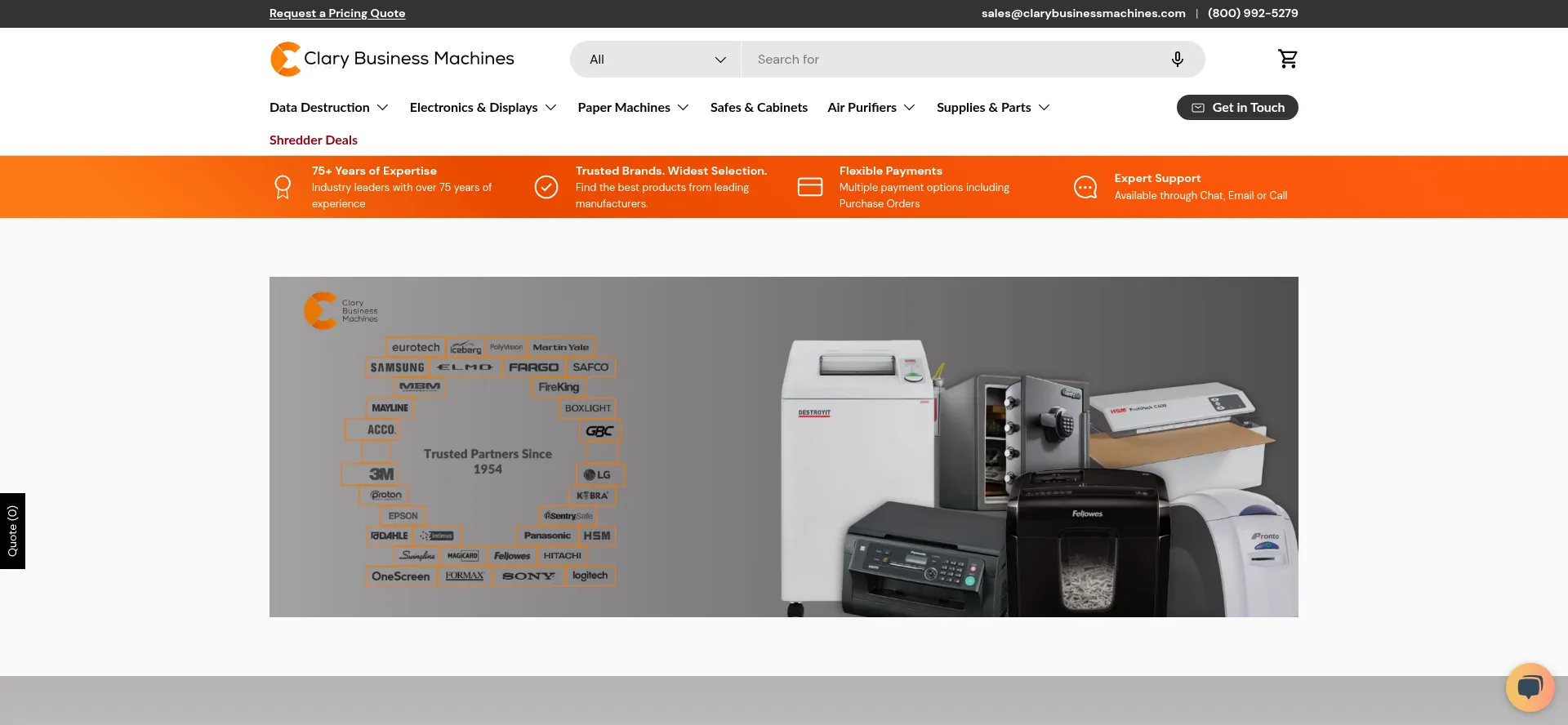Viewport: 1568px width, 725px height.
Task: Open the Quote (0) side tab
Action: (x=12, y=531)
